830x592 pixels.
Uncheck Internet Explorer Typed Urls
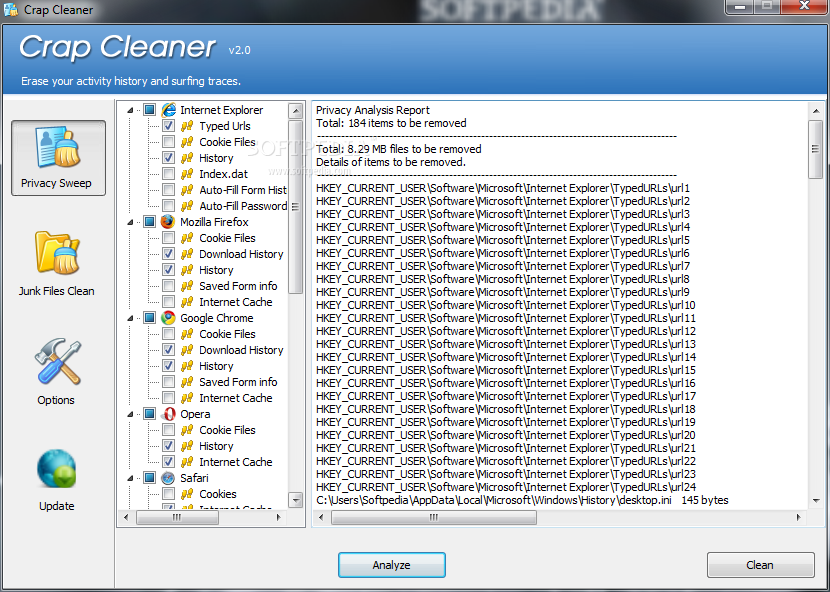168,126
